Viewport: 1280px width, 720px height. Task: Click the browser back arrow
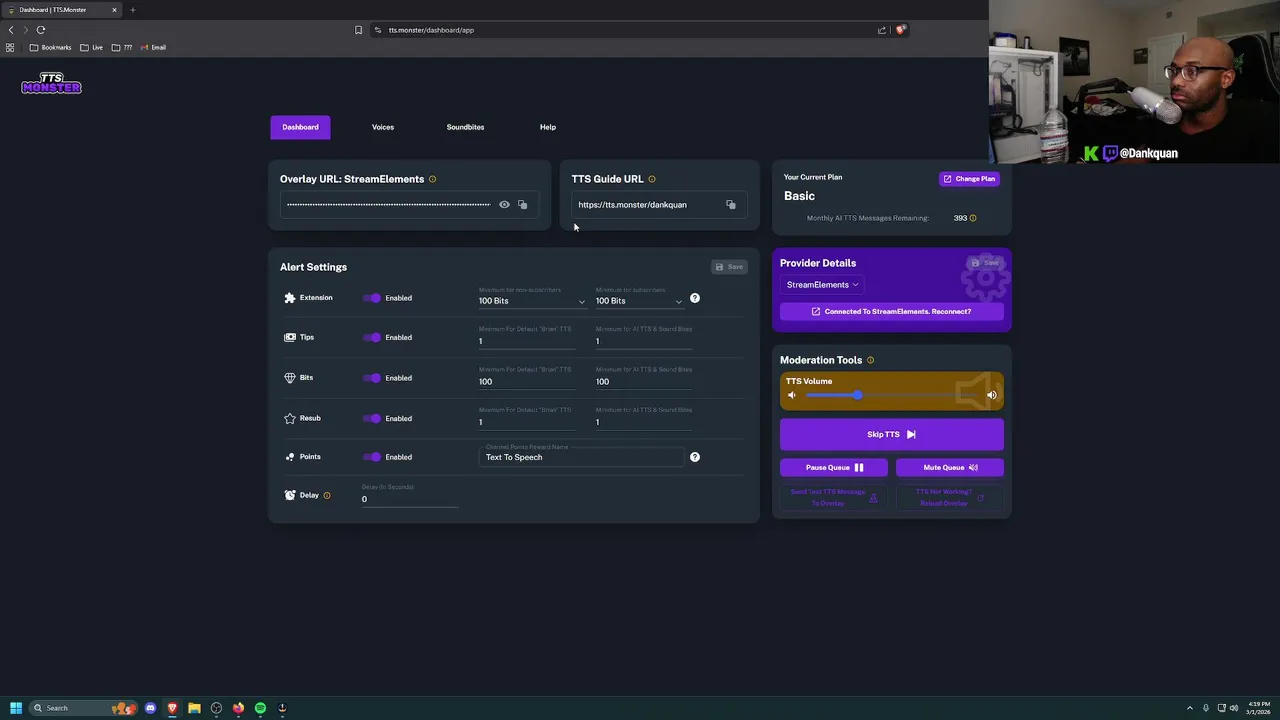pyautogui.click(x=11, y=30)
